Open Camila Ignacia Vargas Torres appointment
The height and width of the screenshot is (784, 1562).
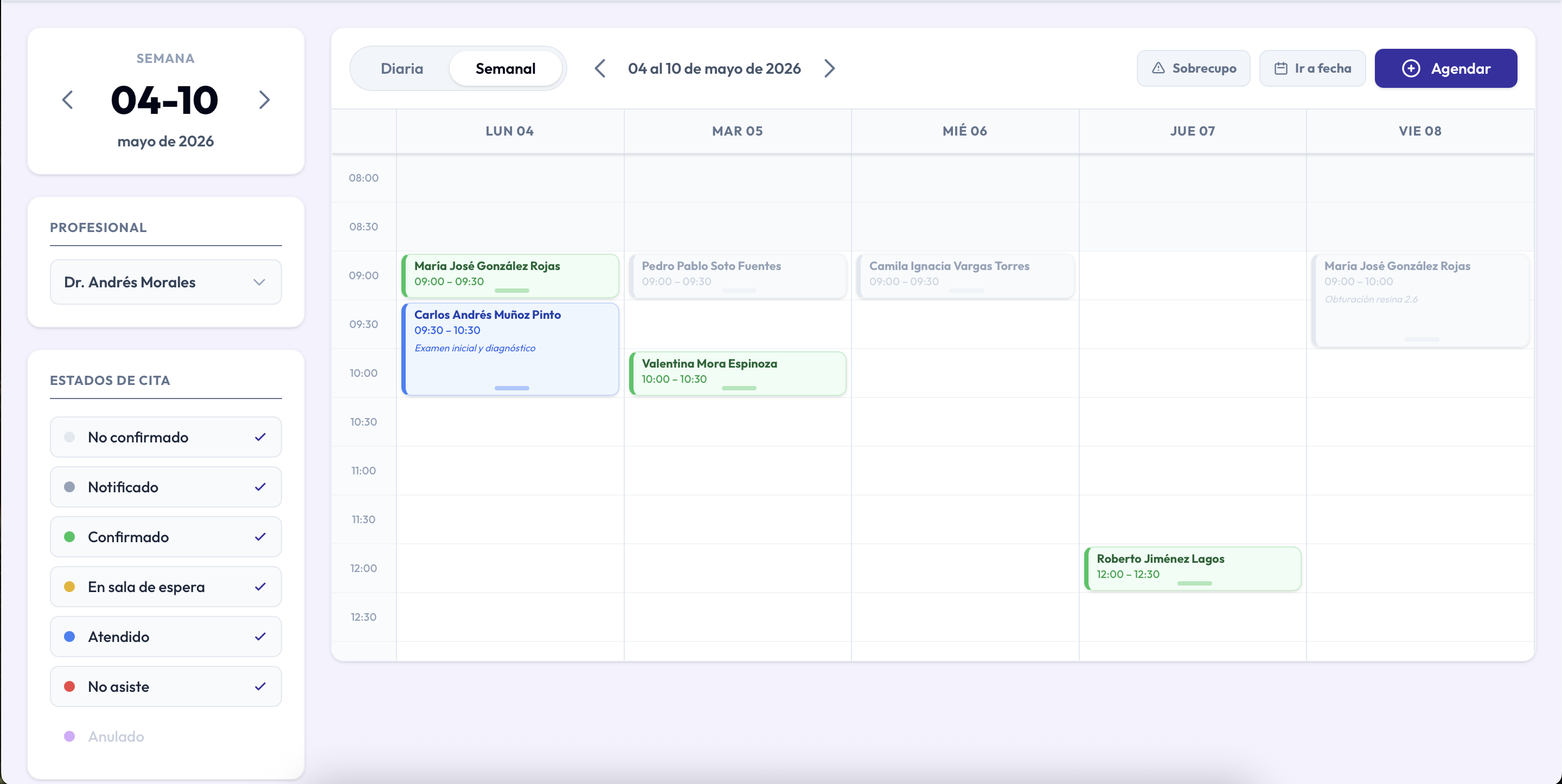(965, 276)
